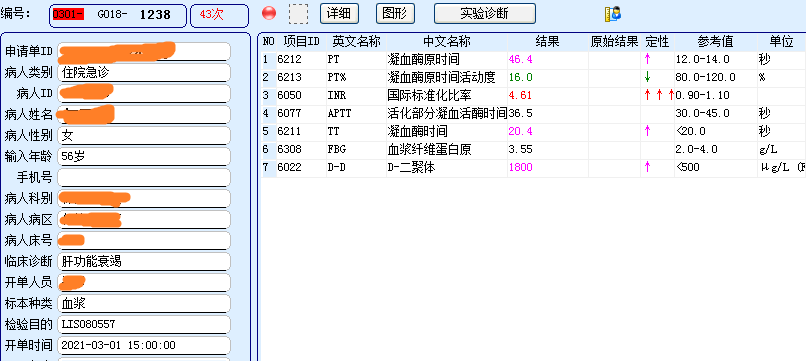Screen dimensions: 808x361
Task: Click the 0301- red highlighted code
Action: point(68,14)
